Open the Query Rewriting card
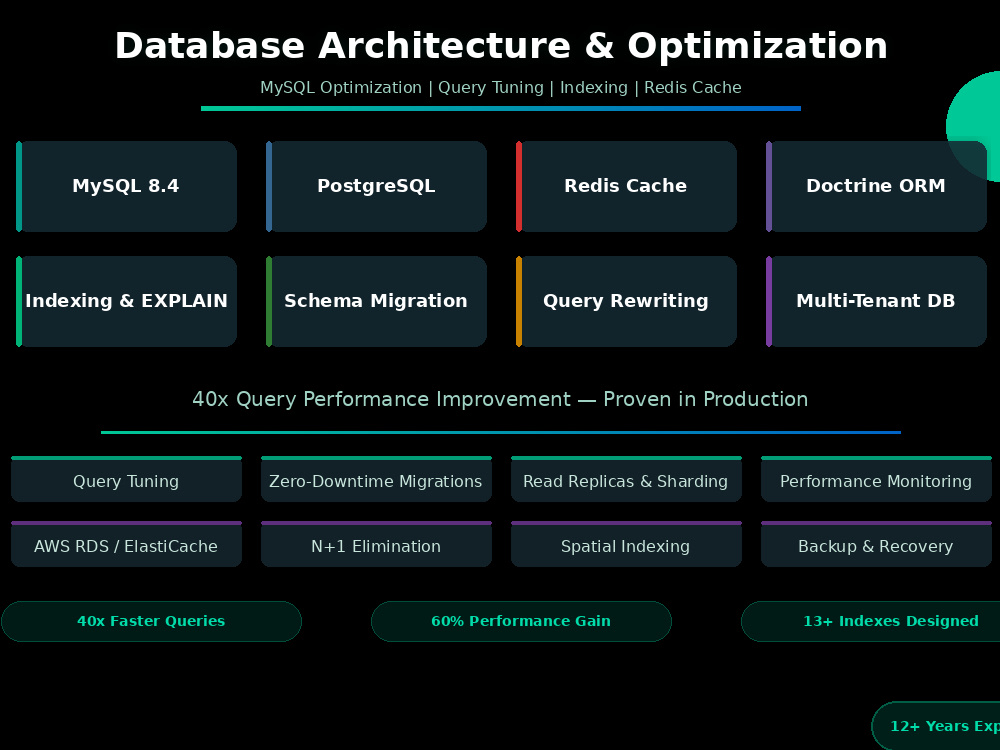This screenshot has height=750, width=1000. click(626, 301)
